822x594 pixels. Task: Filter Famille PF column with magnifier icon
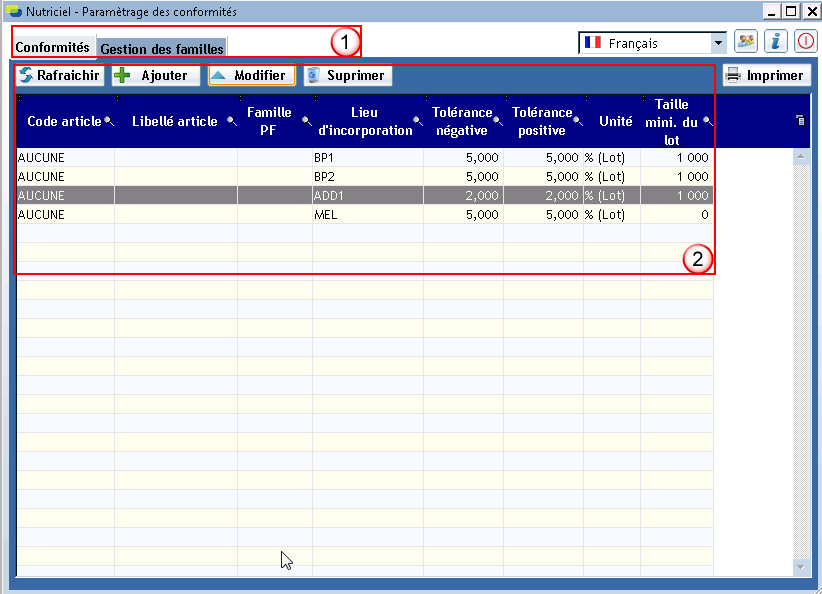[307, 121]
